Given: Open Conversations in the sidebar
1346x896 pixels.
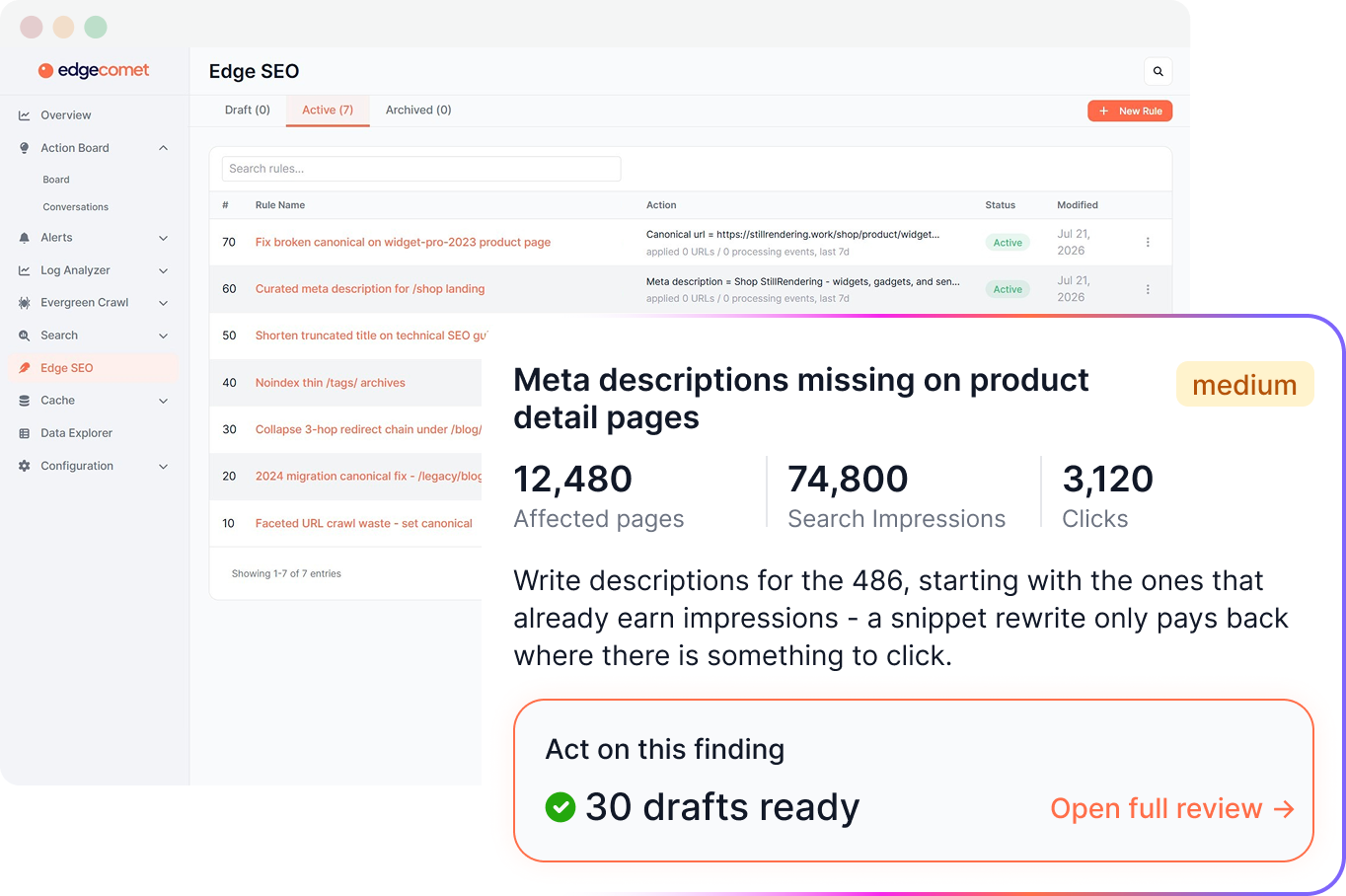Looking at the screenshot, I should pyautogui.click(x=76, y=207).
